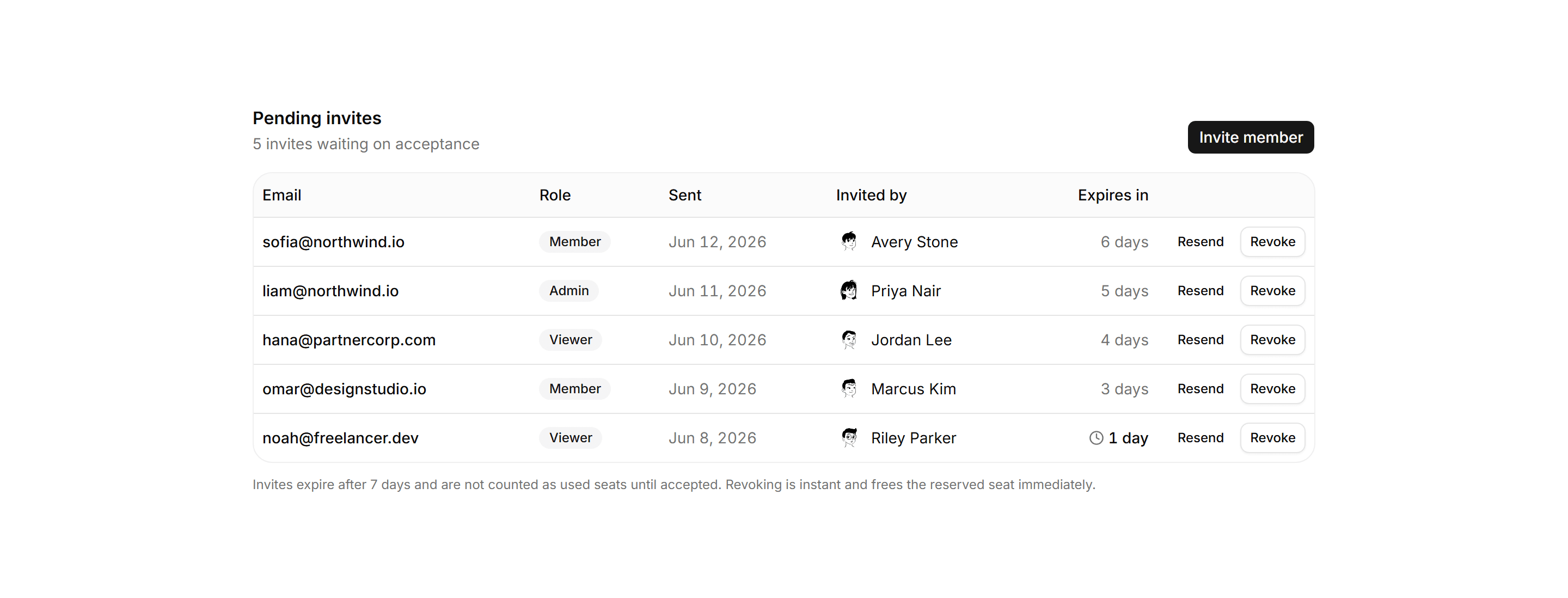Click the Expires in column header
The image size is (1568, 598).
[x=1113, y=195]
